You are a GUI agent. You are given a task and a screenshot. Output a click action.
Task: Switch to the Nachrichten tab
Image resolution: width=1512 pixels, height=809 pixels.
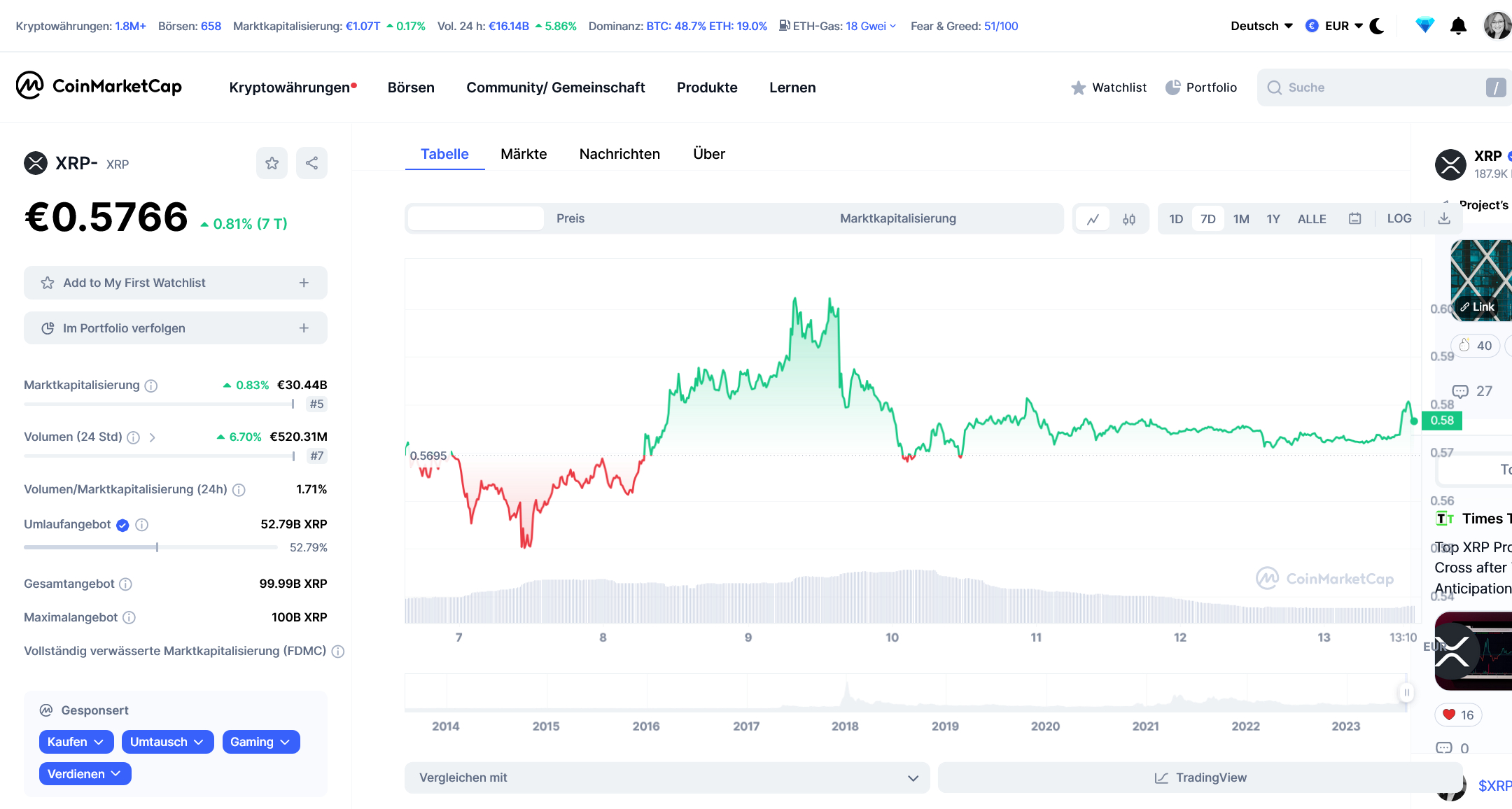[x=619, y=154]
